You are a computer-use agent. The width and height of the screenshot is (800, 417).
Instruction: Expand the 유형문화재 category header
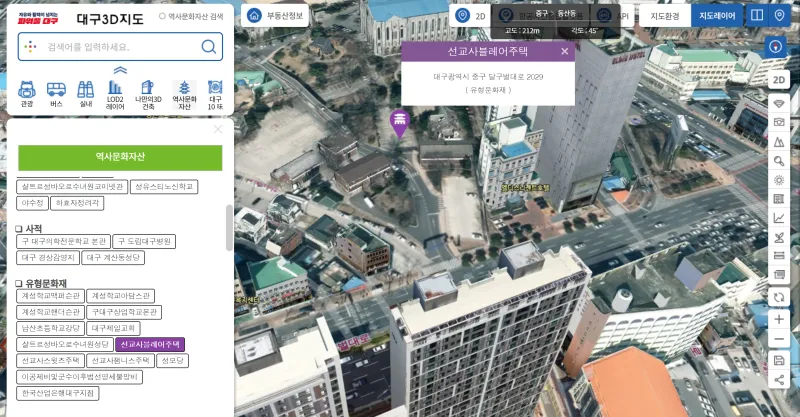coord(42,283)
